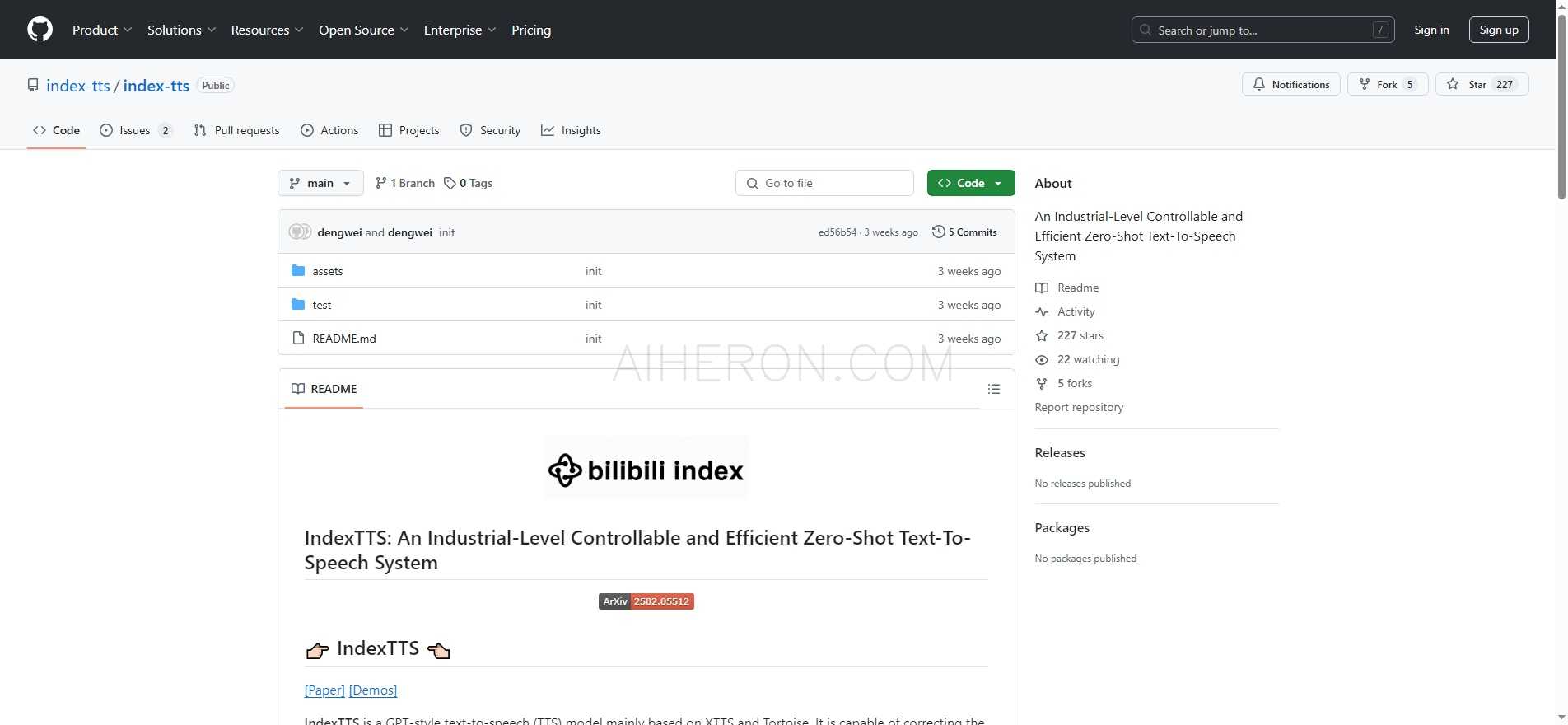Click the Sign up button

(x=1499, y=30)
